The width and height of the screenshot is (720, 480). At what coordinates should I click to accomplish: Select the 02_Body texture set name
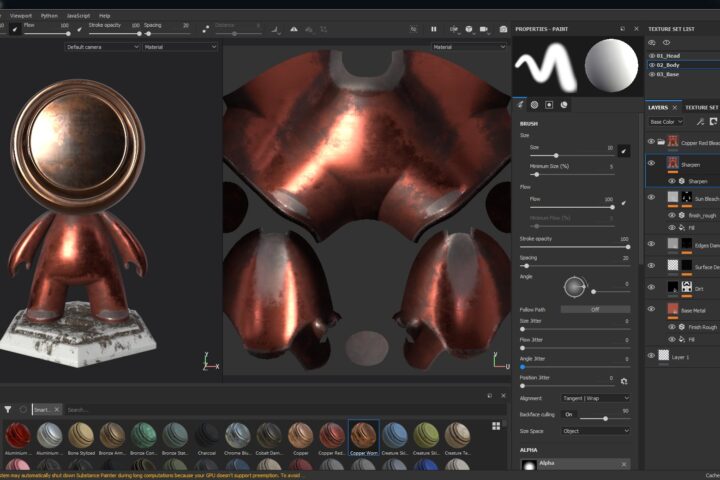pos(668,65)
